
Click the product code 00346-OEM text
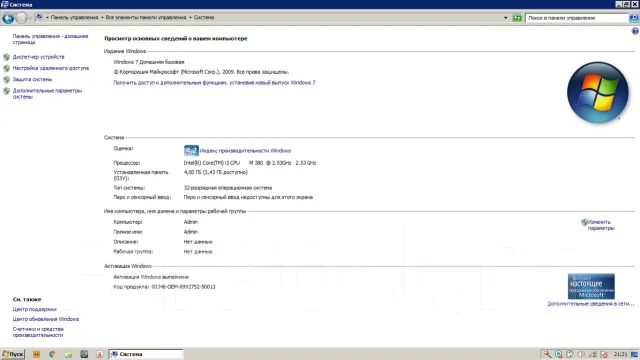[x=183, y=287]
